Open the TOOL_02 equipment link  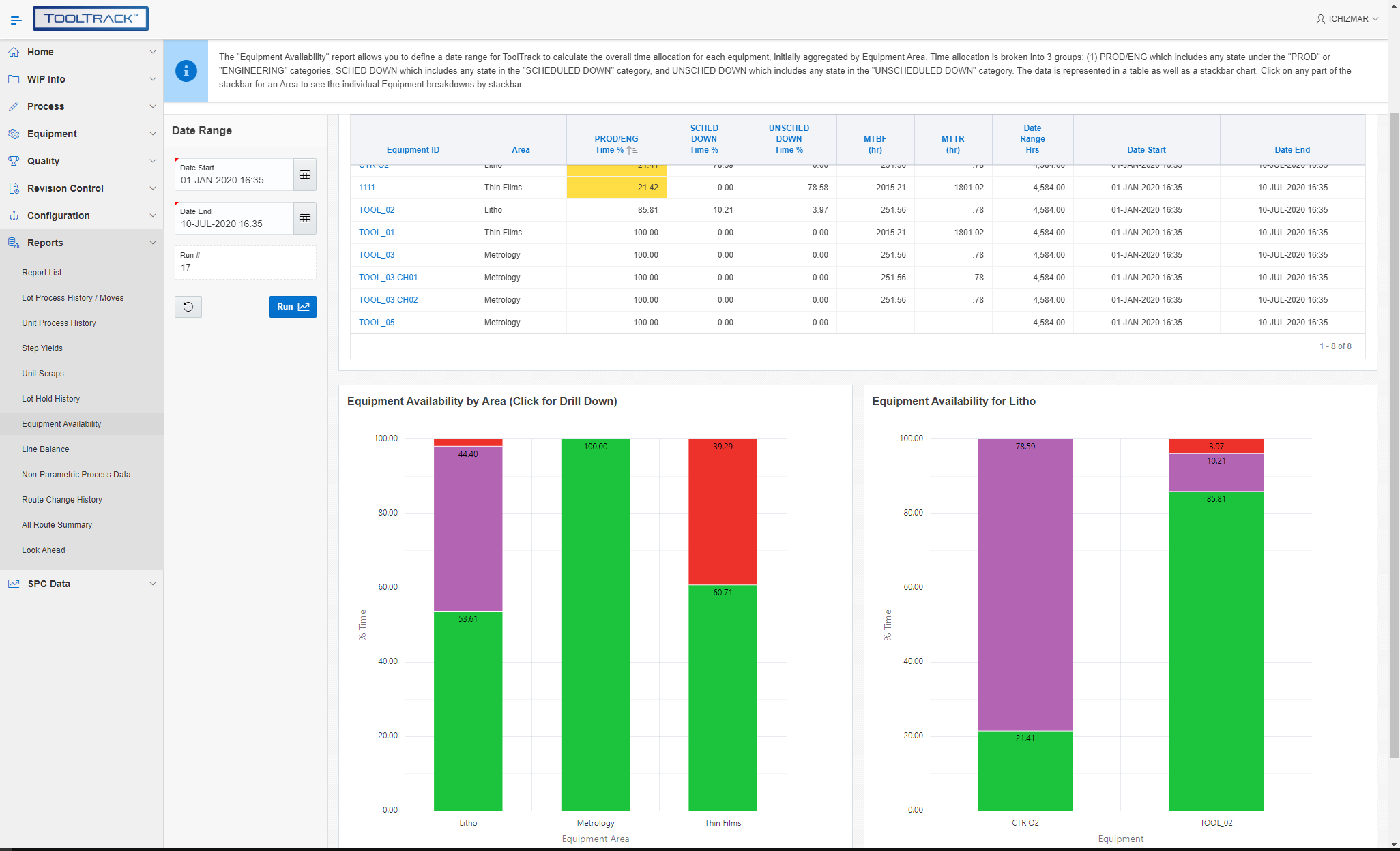pyautogui.click(x=376, y=209)
